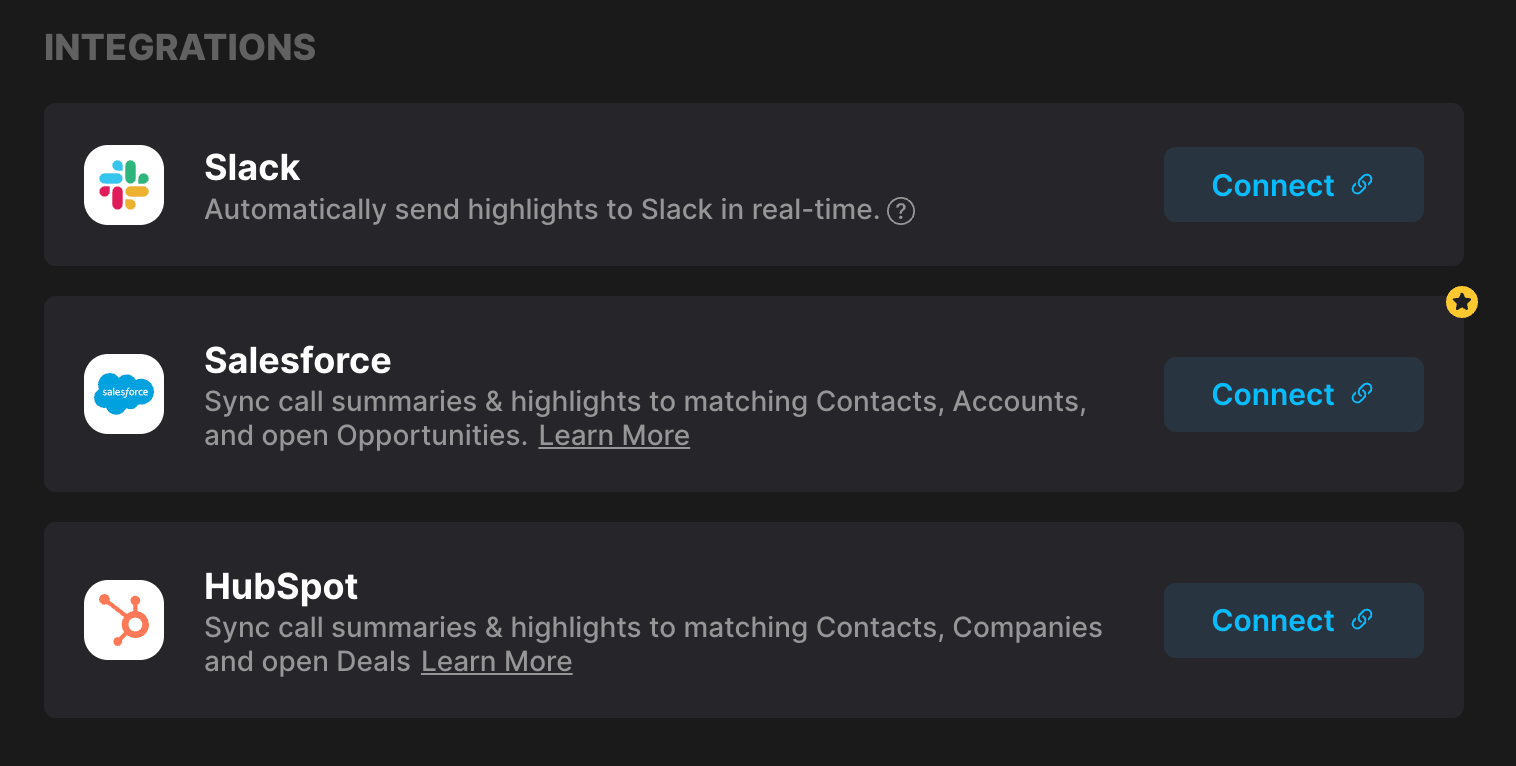
Task: Connect the Slack integration
Action: pyautogui.click(x=1293, y=185)
